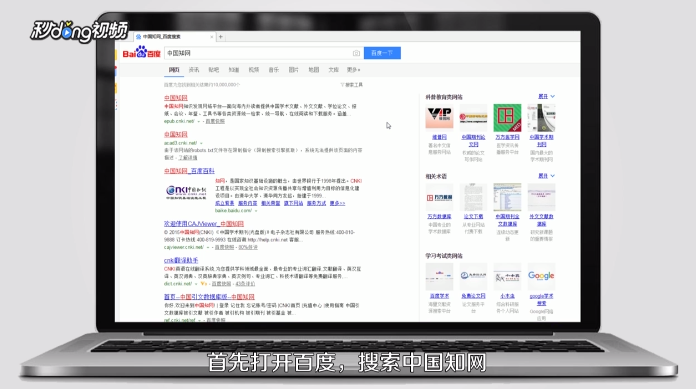
Task: Open the Google logo thumbnail
Action: click(x=541, y=276)
